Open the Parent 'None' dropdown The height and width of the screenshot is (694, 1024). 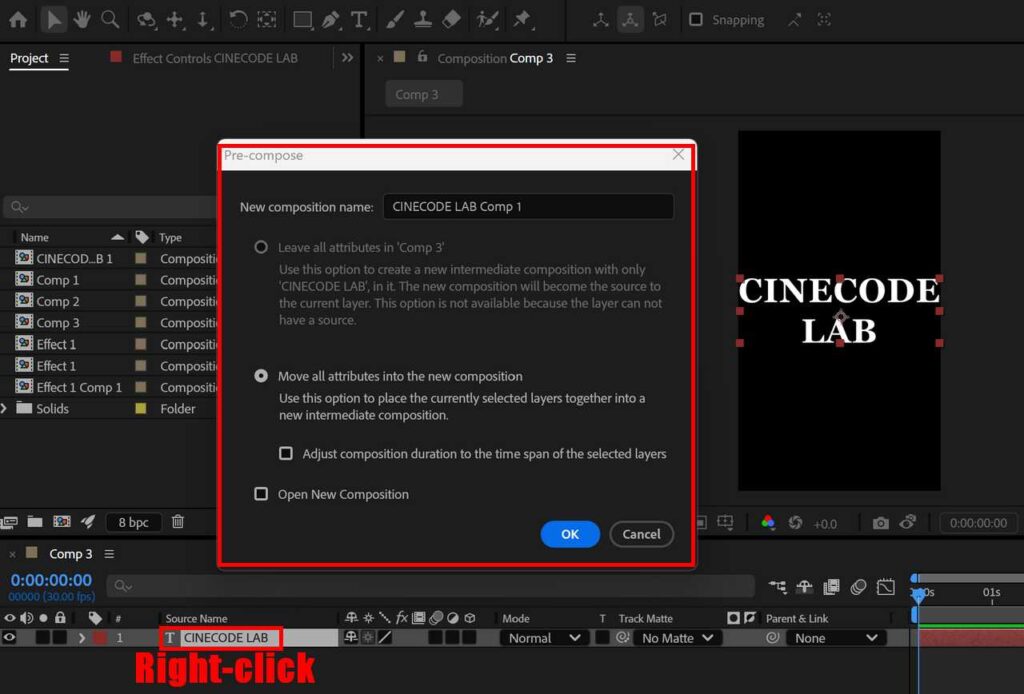[835, 638]
